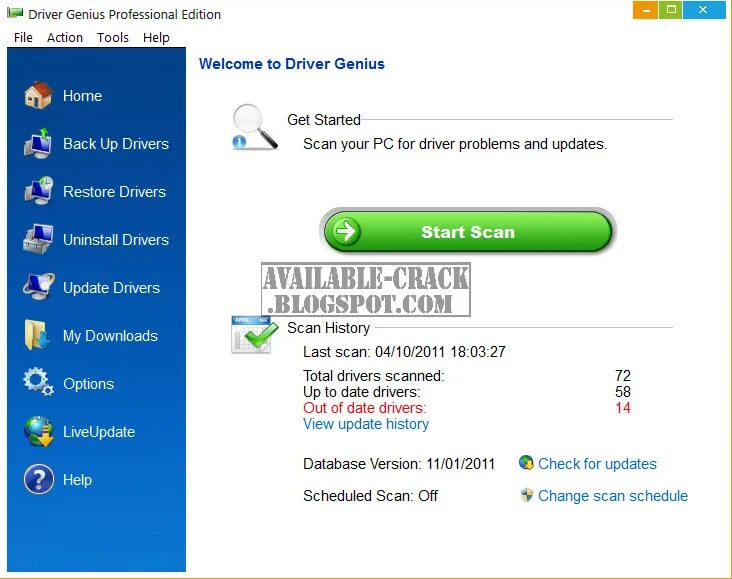732x579 pixels.
Task: Close the Driver Genius window
Action: click(x=703, y=10)
